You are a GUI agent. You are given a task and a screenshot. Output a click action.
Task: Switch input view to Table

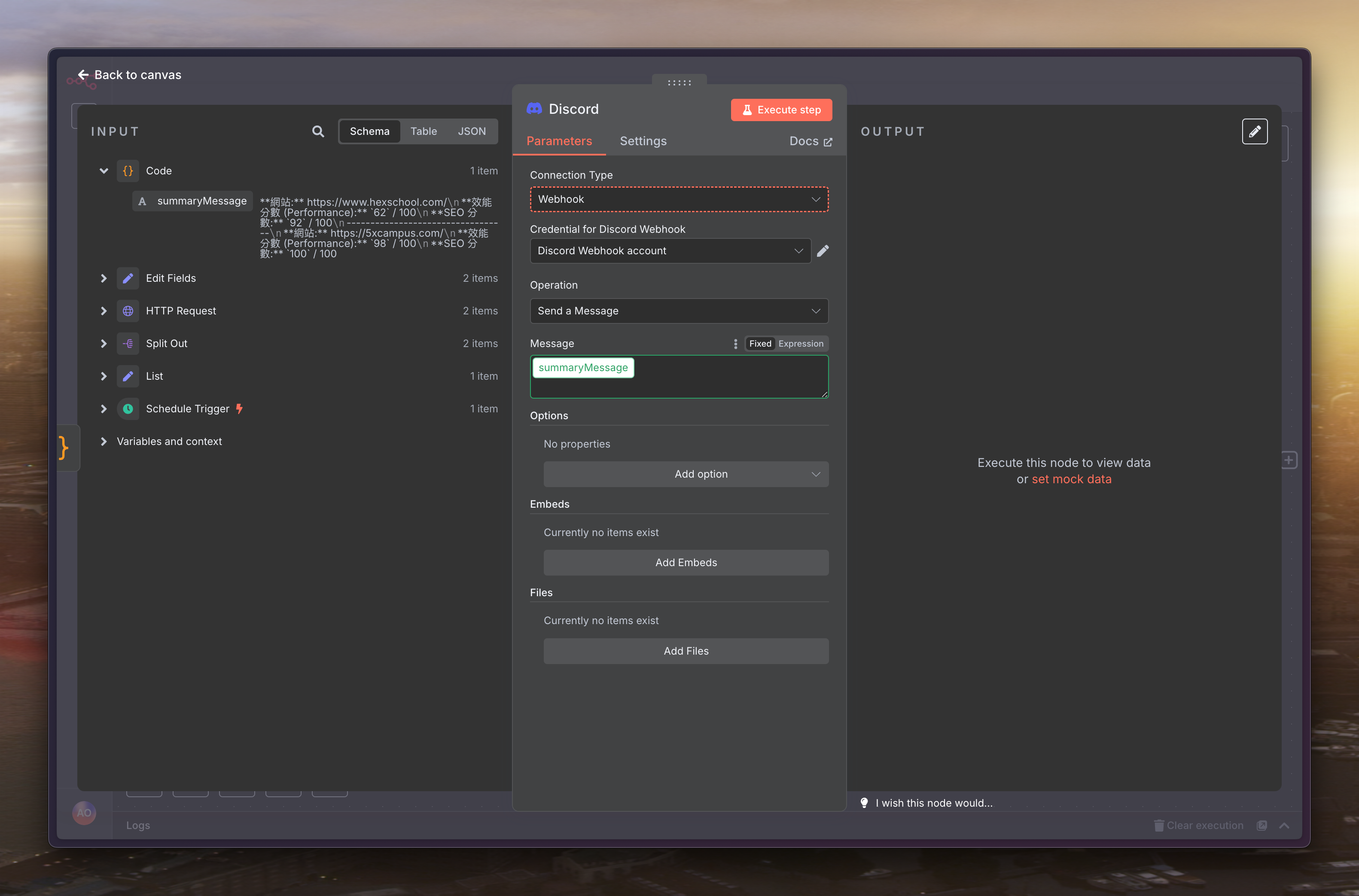[x=424, y=131]
